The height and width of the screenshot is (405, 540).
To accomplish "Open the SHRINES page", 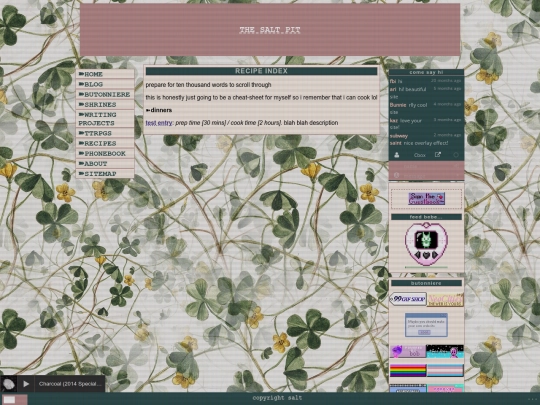I will [105, 104].
